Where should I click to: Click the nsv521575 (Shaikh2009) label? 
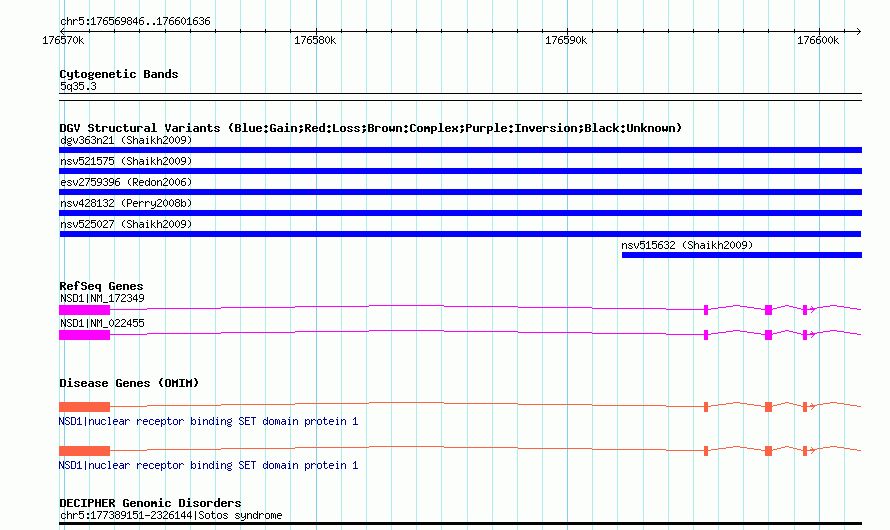[x=126, y=161]
